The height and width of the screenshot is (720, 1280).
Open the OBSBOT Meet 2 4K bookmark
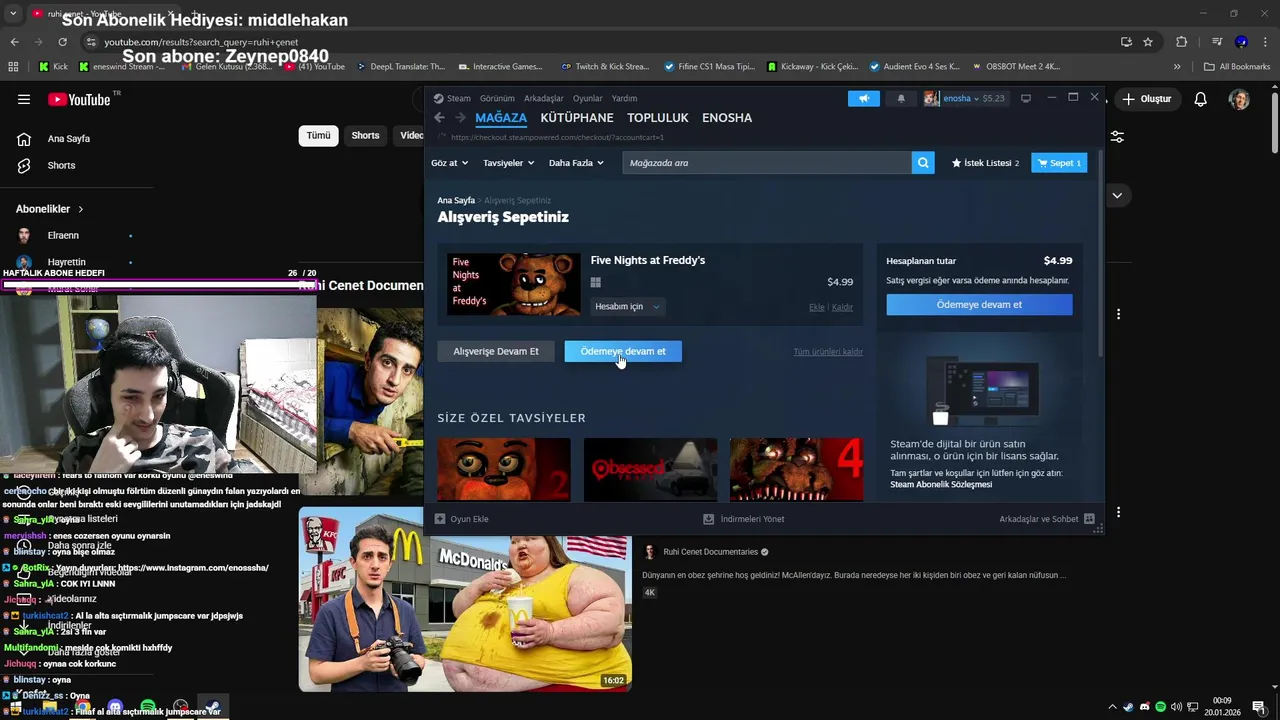coord(1015,67)
